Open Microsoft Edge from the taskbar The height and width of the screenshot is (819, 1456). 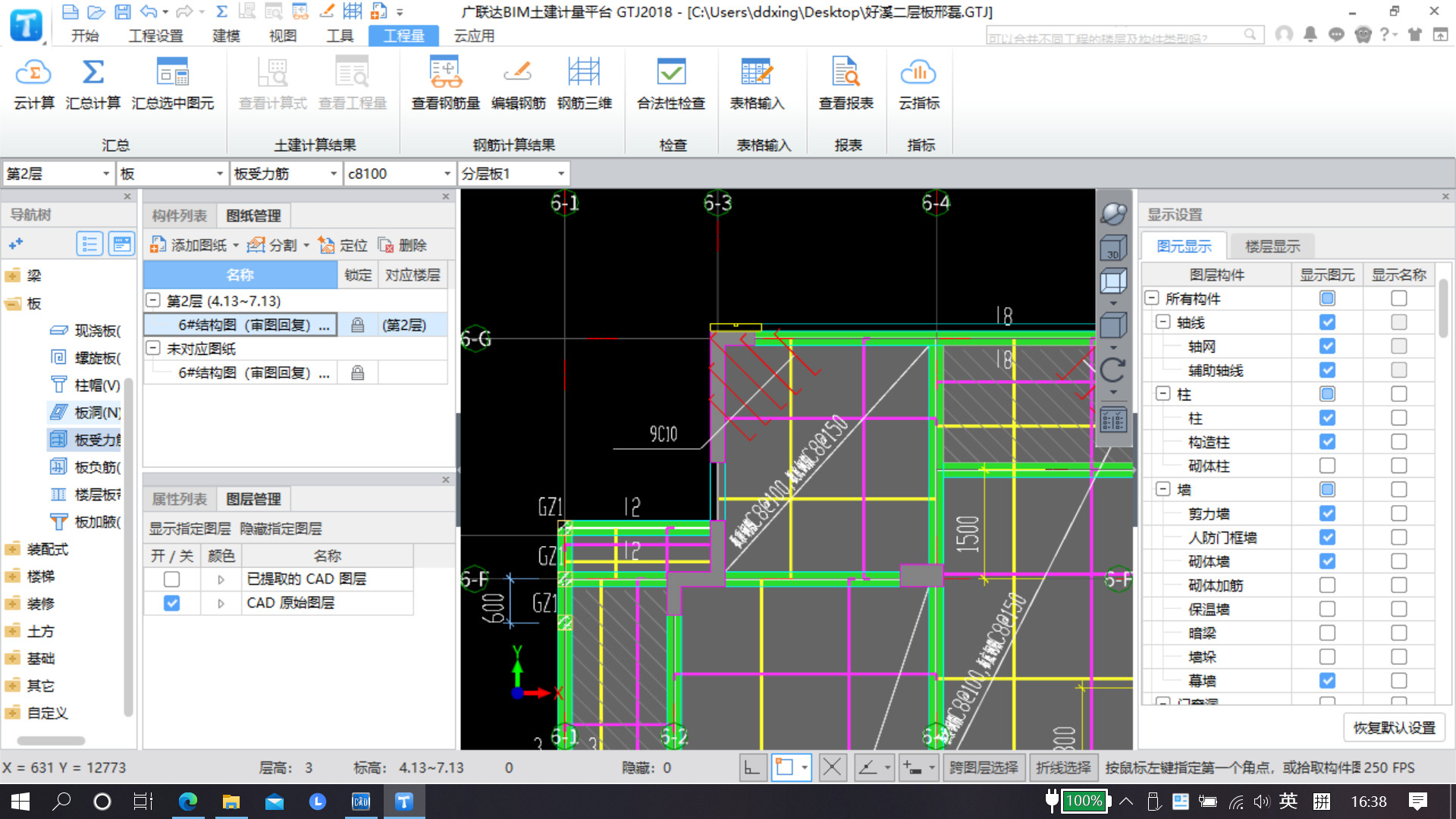[x=188, y=802]
